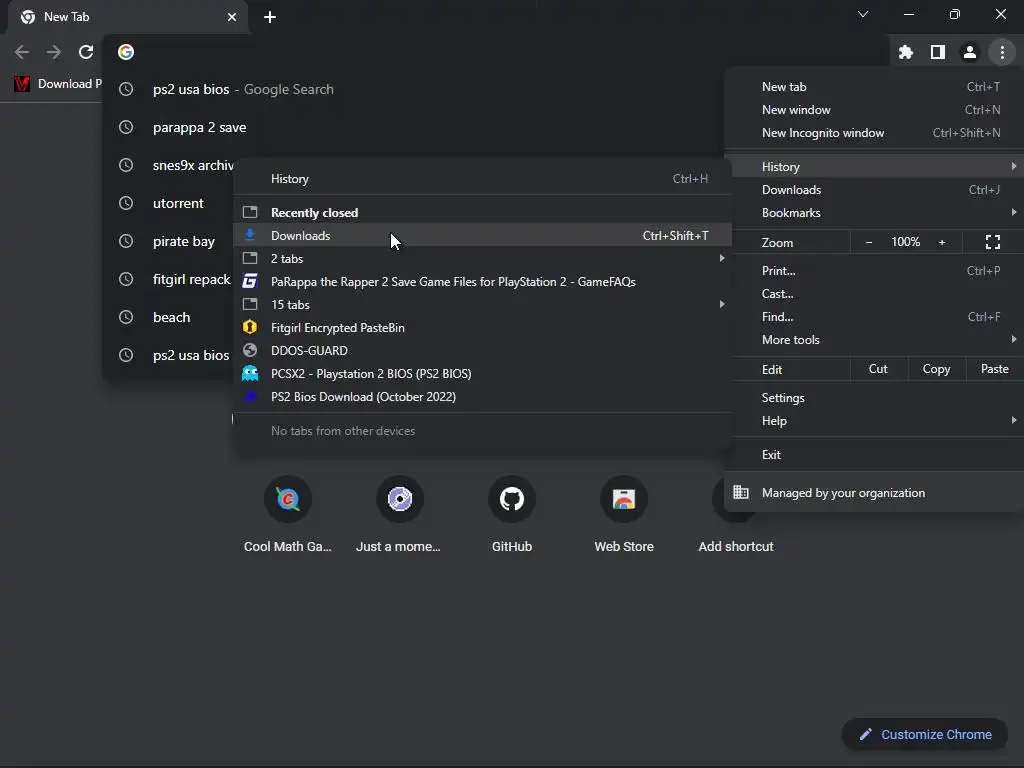Open the Just a moment shortcut
This screenshot has height=768, width=1024.
coord(399,515)
